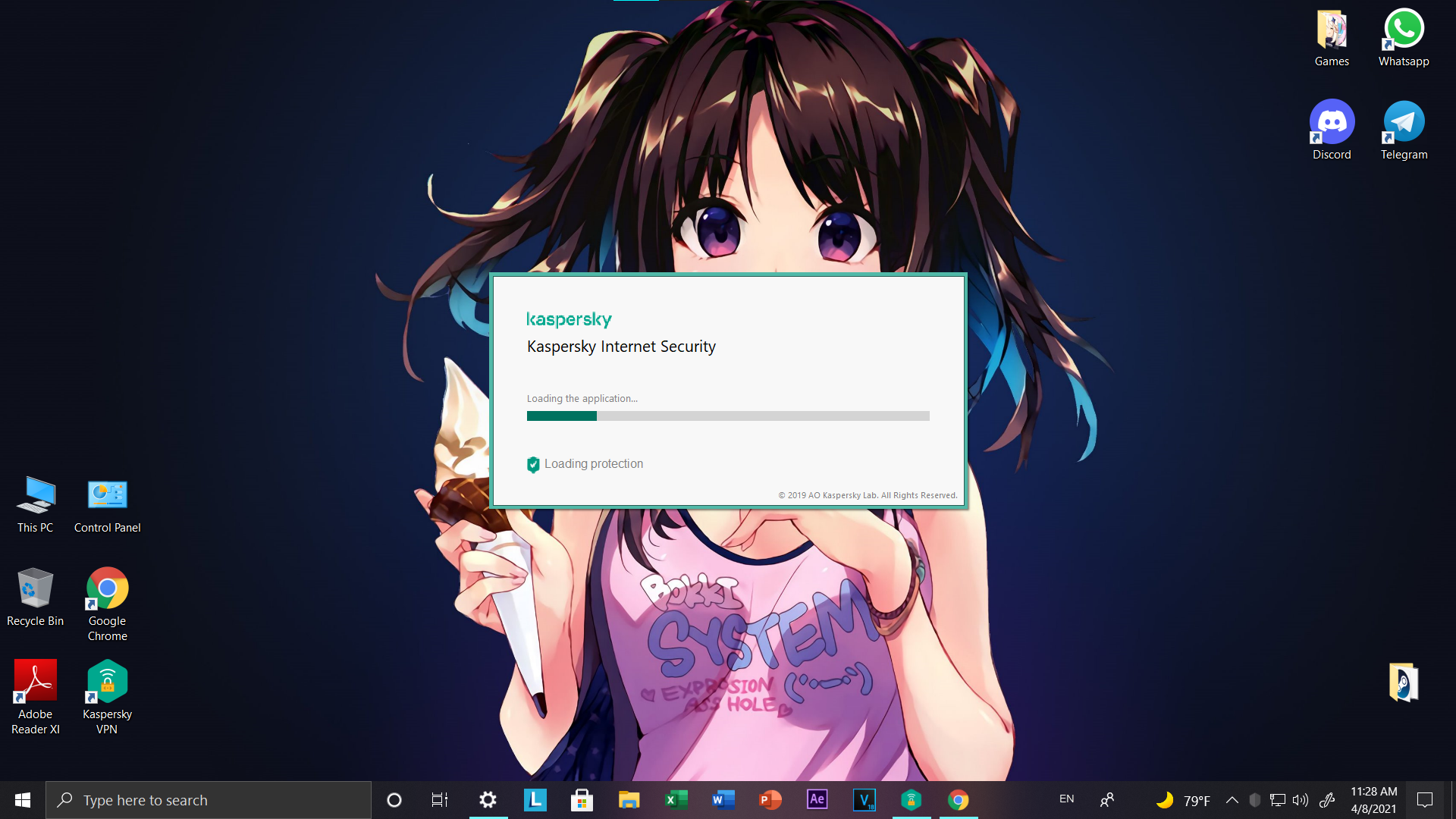
Task: Open the Task View button
Action: point(440,799)
